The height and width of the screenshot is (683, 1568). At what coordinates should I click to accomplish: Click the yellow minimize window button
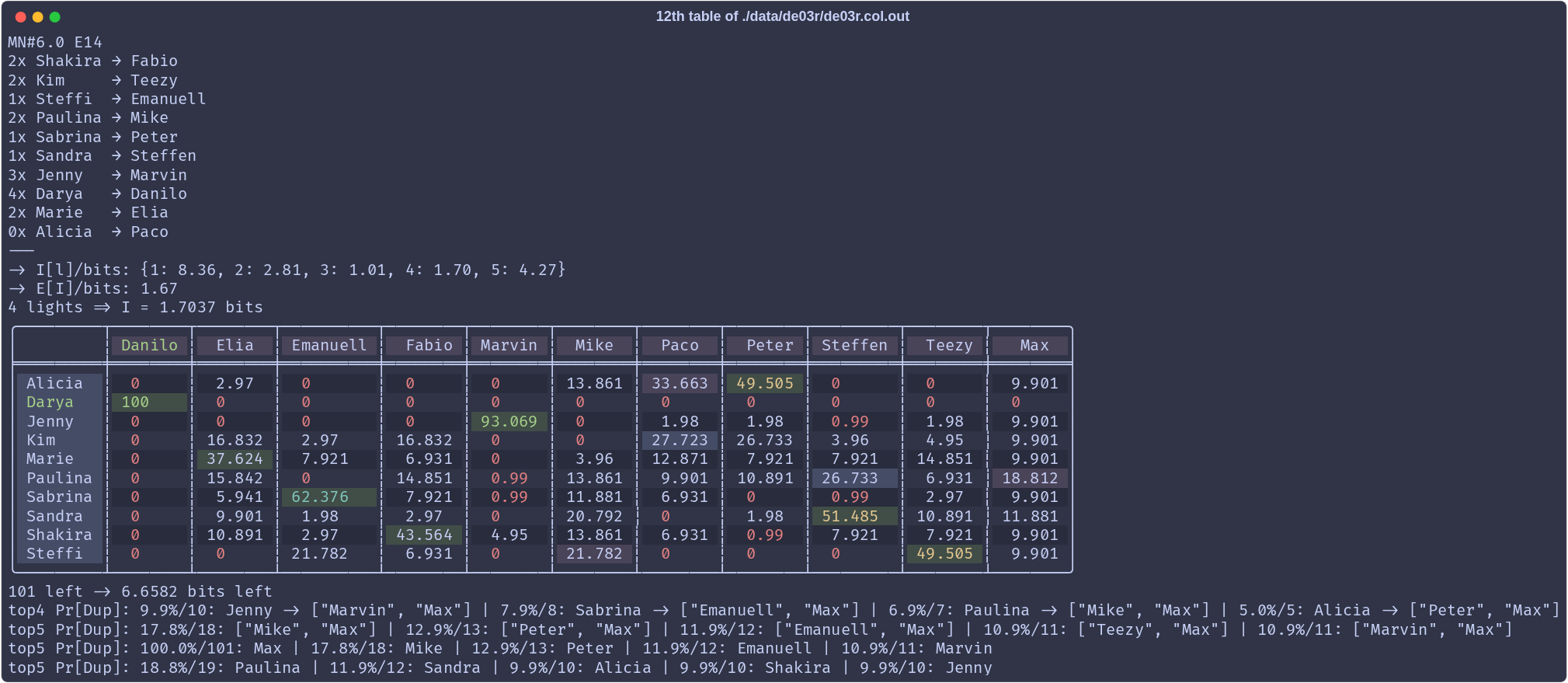click(x=37, y=17)
